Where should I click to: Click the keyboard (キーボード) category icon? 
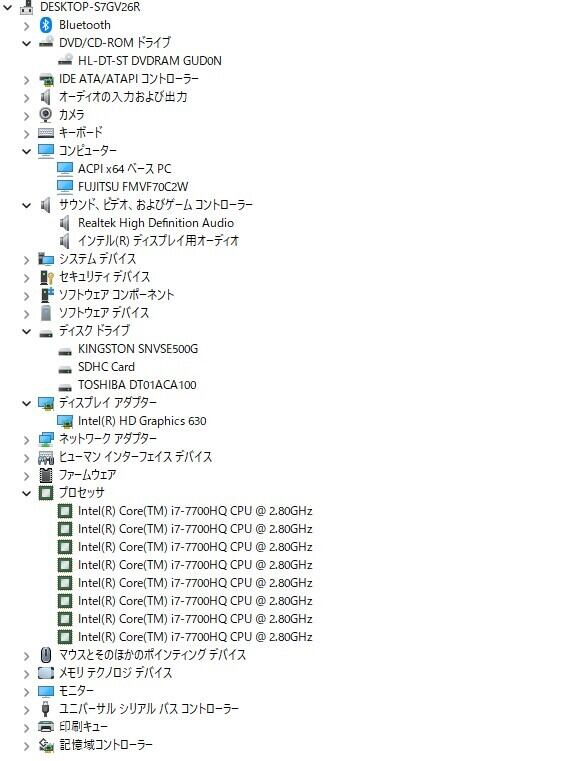[x=46, y=132]
